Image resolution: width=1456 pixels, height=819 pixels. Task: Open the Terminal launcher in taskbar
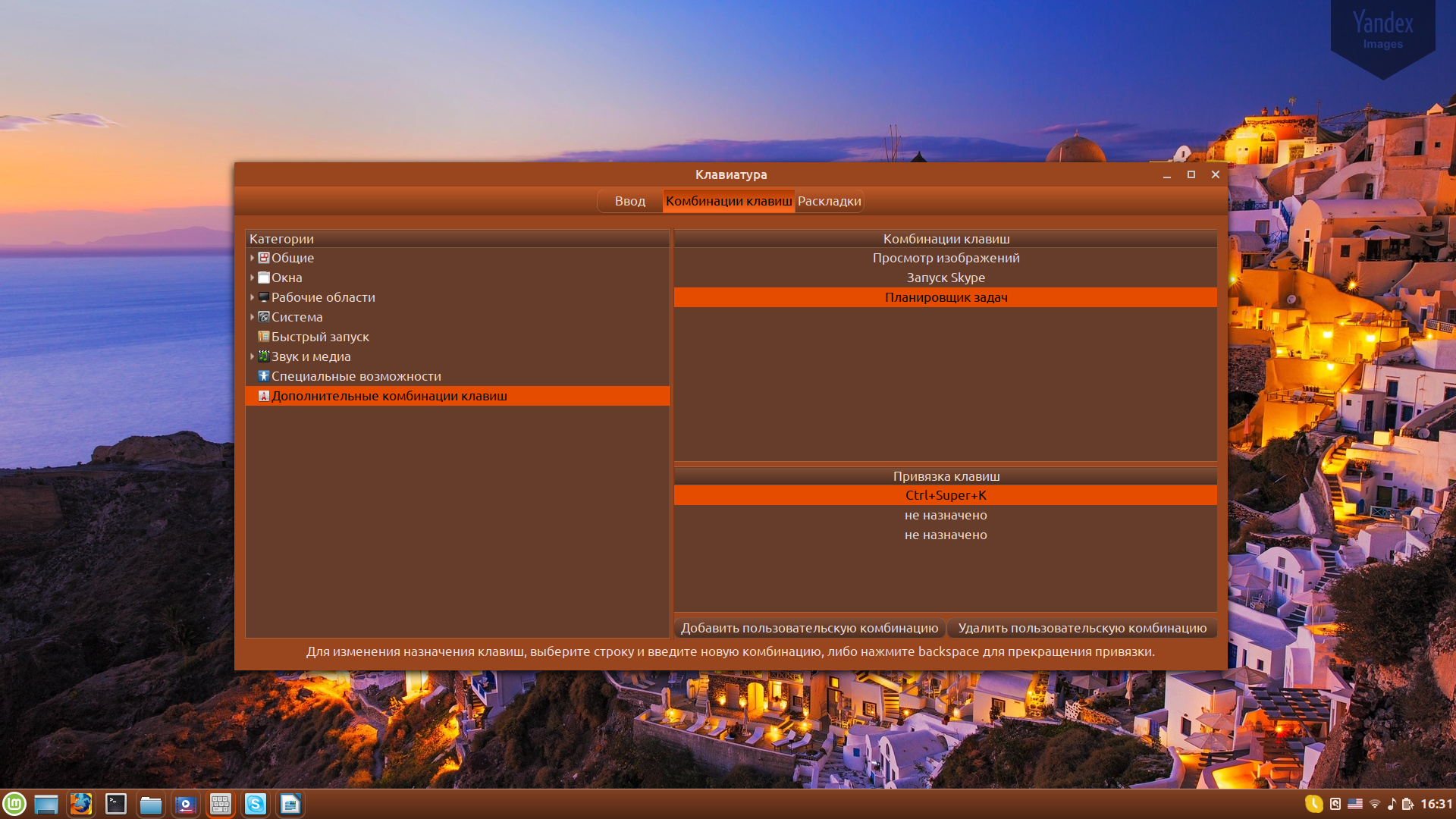click(116, 804)
